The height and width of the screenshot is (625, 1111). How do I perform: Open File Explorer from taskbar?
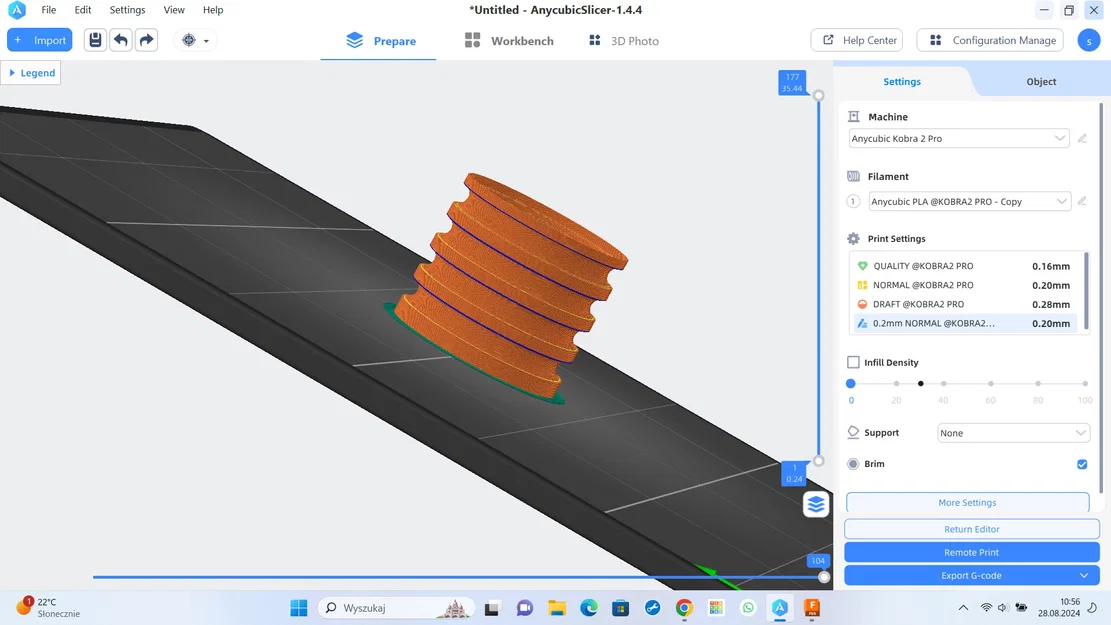coord(557,608)
